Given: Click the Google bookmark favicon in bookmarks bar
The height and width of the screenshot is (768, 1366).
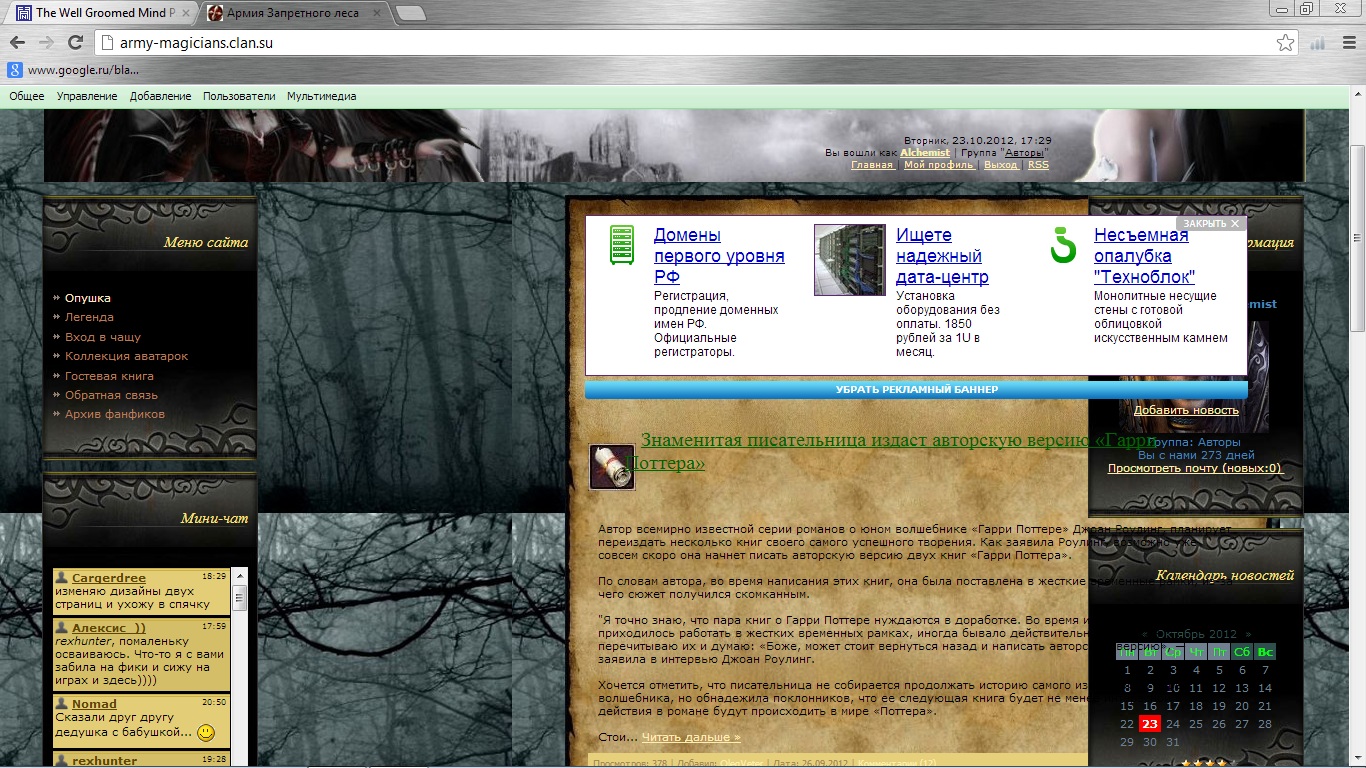Looking at the screenshot, I should tap(15, 70).
